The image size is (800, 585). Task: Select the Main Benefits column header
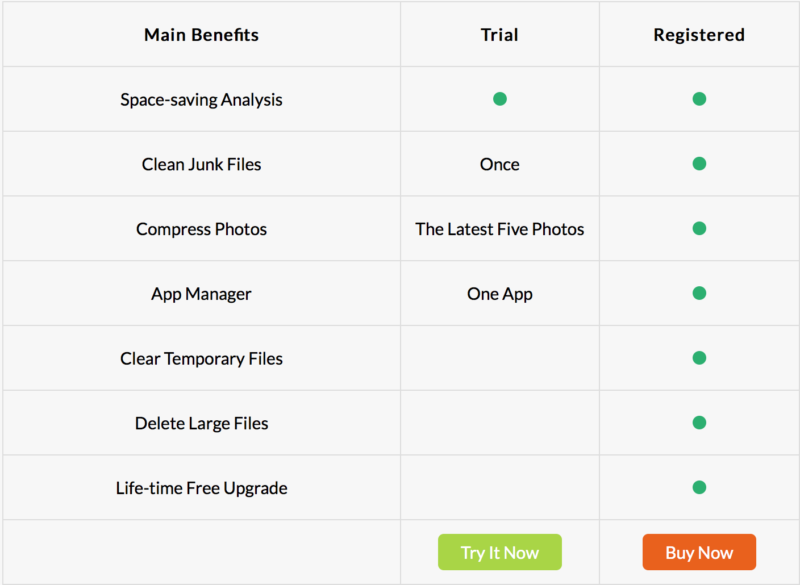201,35
